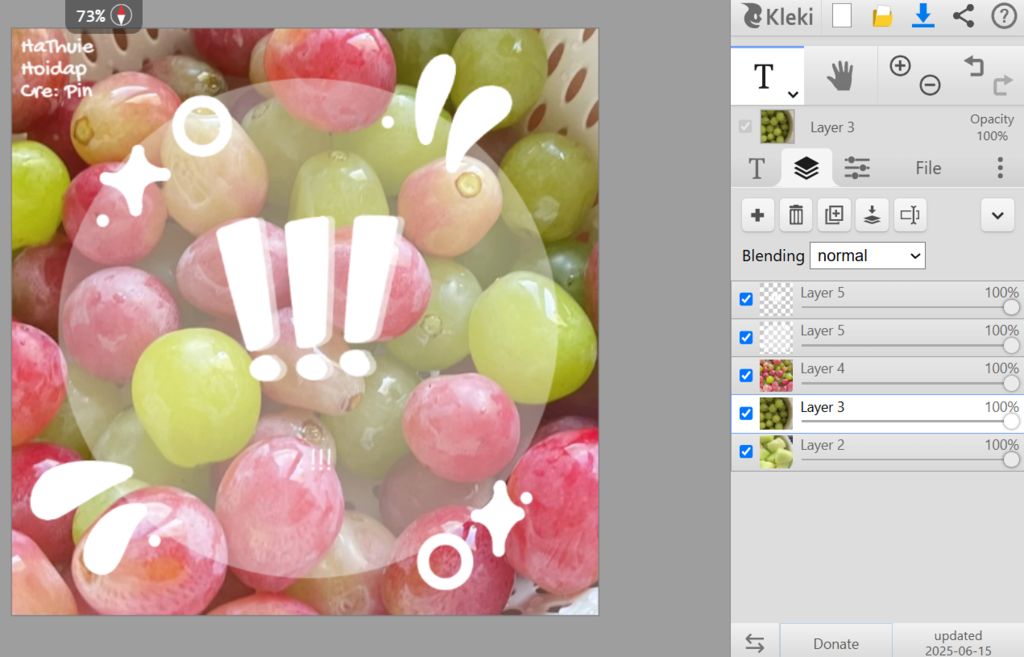The image size is (1024, 657).
Task: Toggle visibility of second Layer 5
Action: pos(746,338)
